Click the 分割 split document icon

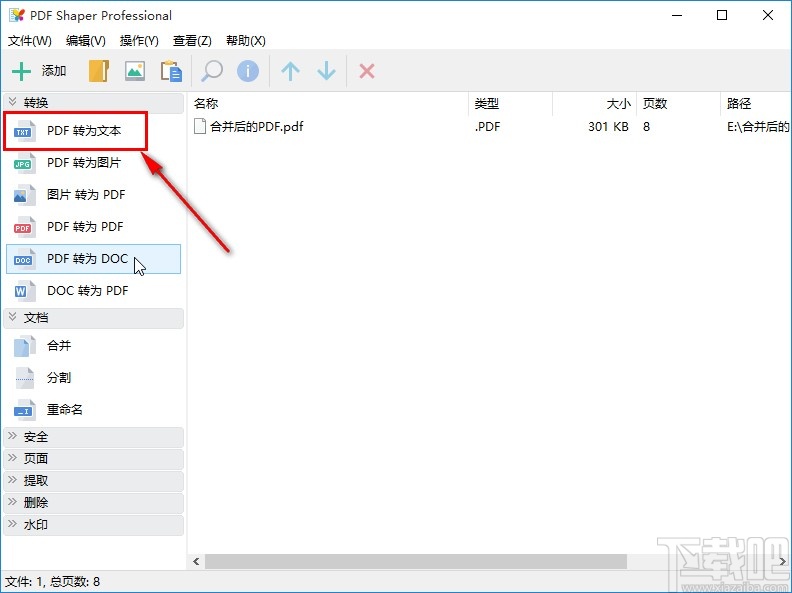tap(24, 378)
